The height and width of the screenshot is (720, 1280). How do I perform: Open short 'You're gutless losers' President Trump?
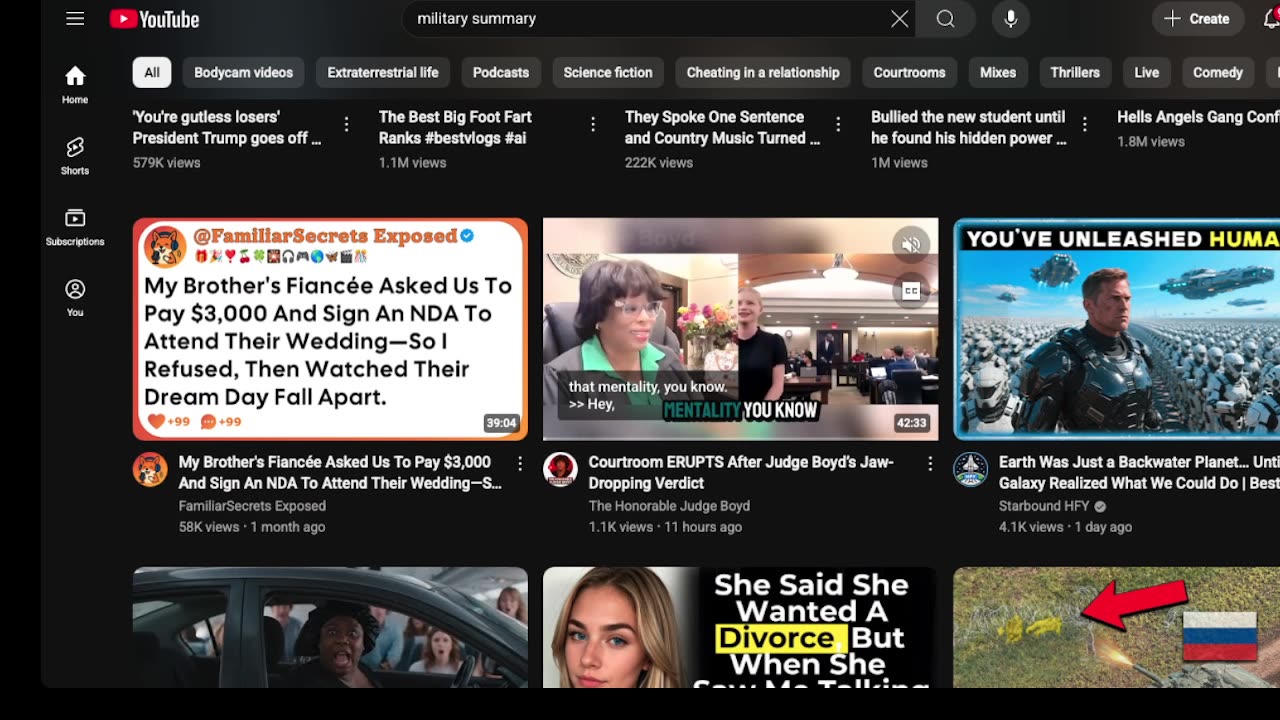(x=227, y=127)
